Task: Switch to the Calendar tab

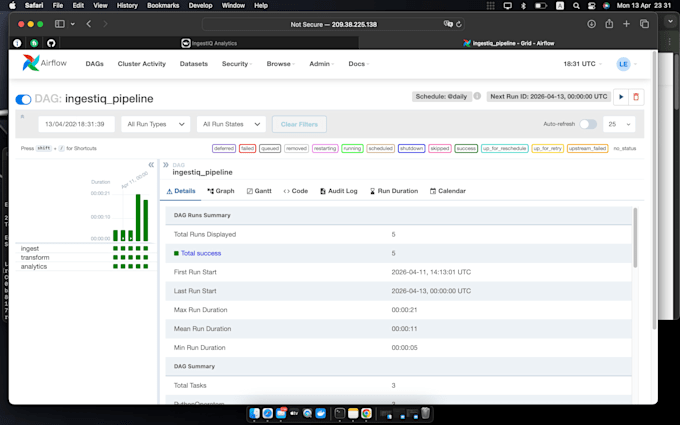Action: pyautogui.click(x=448, y=191)
